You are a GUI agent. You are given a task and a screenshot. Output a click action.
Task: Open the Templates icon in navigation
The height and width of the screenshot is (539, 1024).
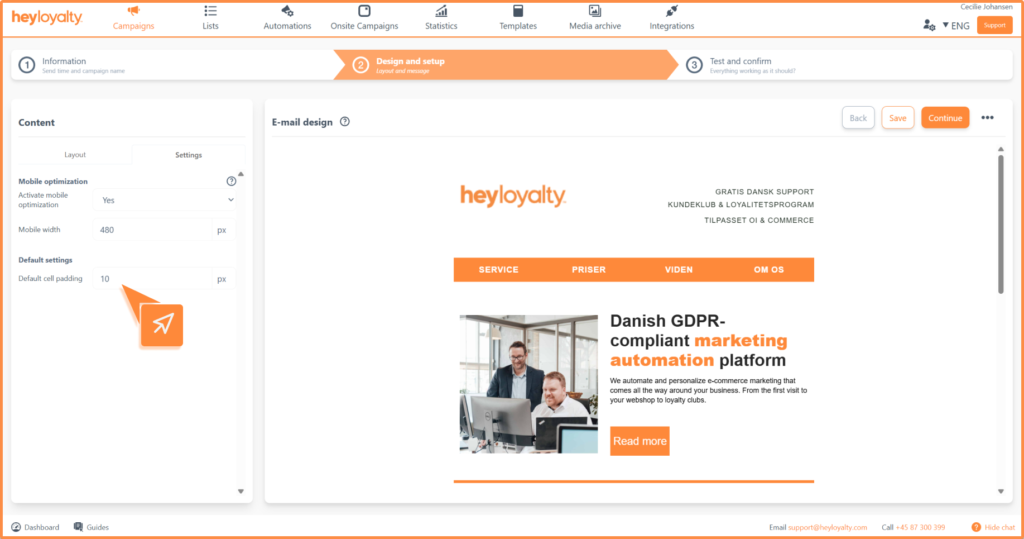[518, 11]
